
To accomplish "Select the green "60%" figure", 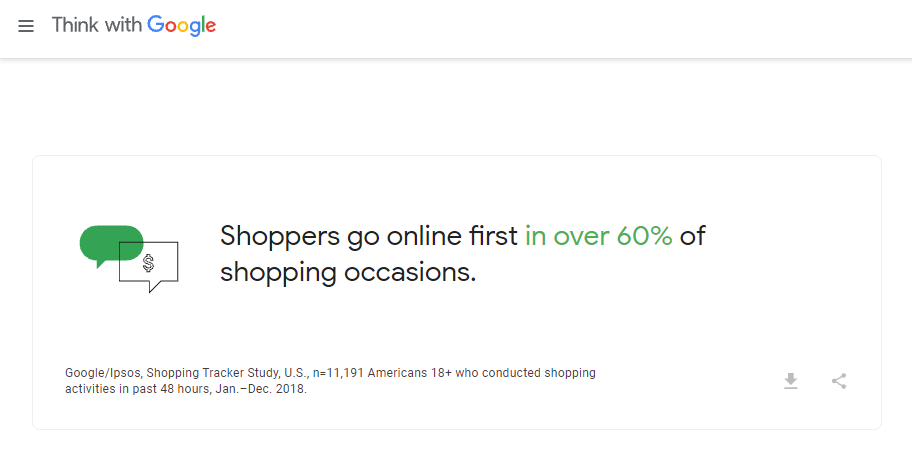I will [x=644, y=236].
